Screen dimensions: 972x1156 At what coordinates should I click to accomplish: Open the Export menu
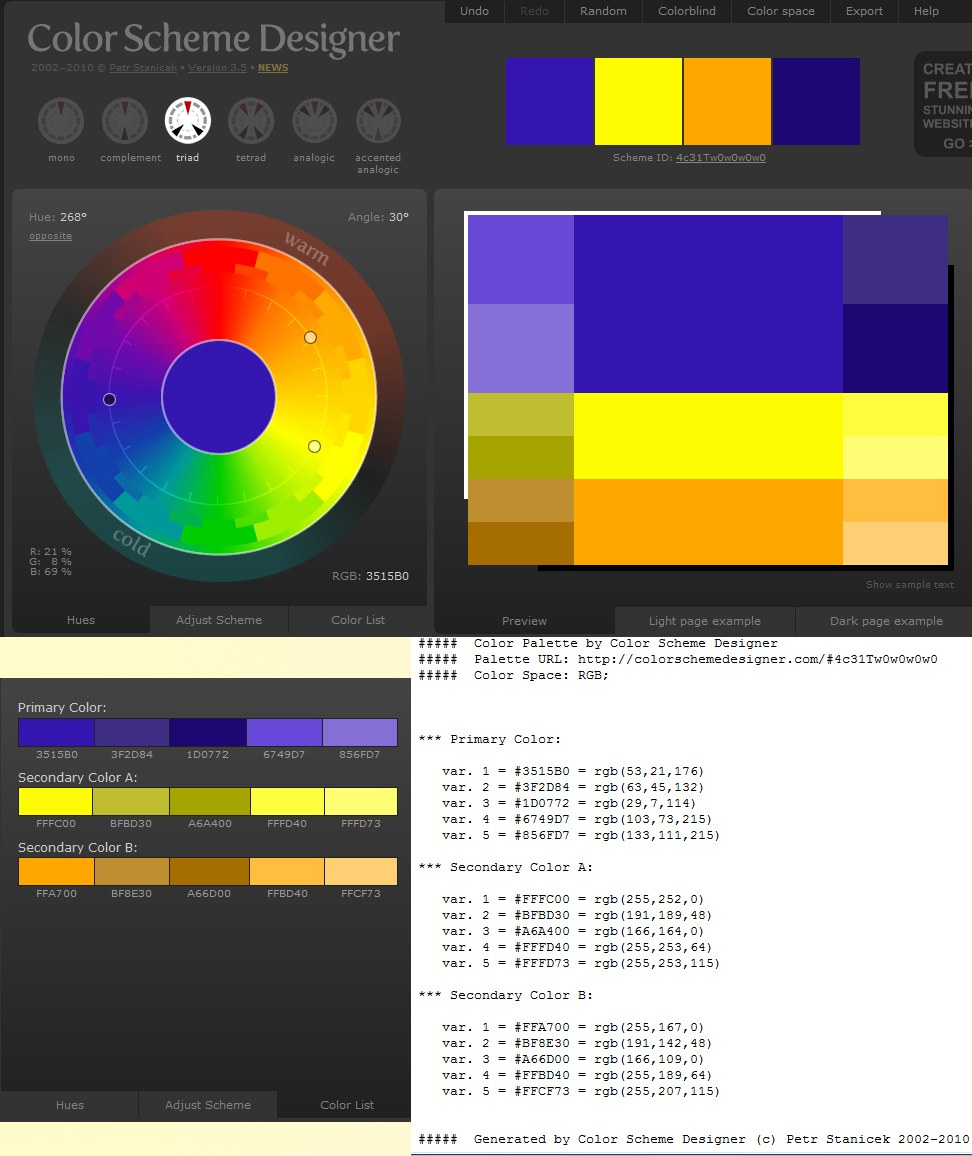(863, 11)
